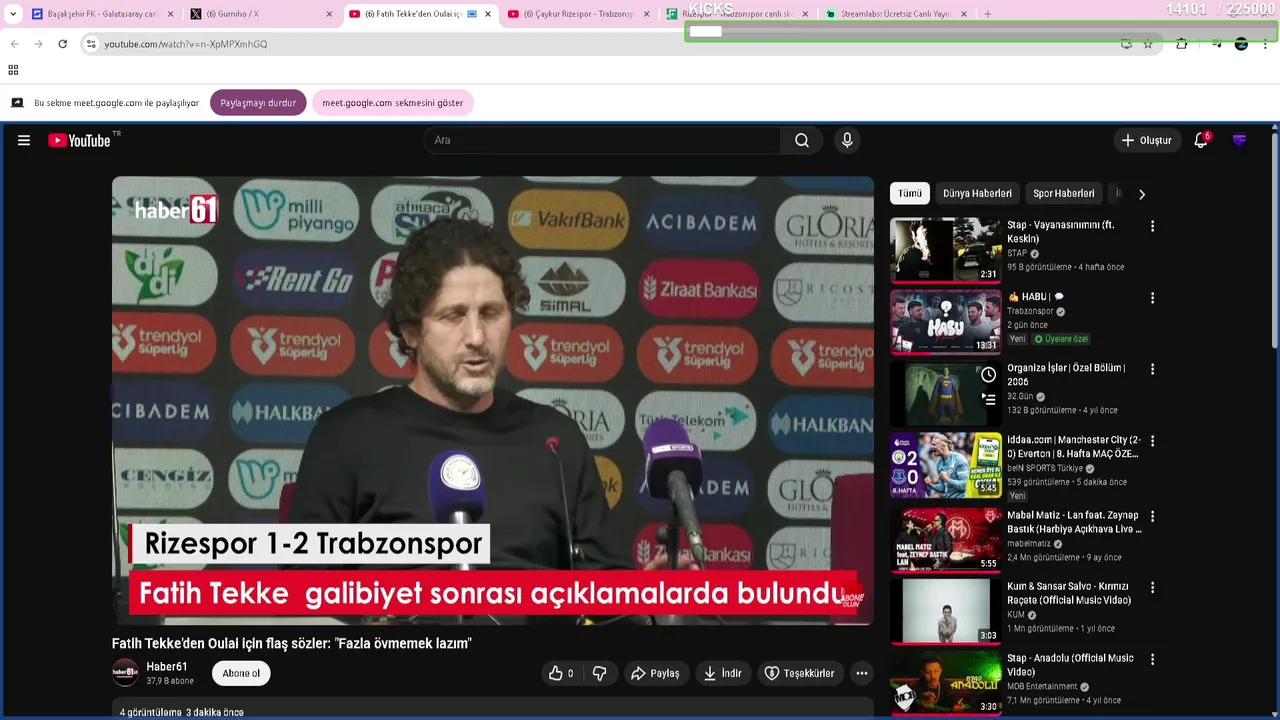Click the search magnifier button
The width and height of the screenshot is (1280, 720).
[802, 141]
